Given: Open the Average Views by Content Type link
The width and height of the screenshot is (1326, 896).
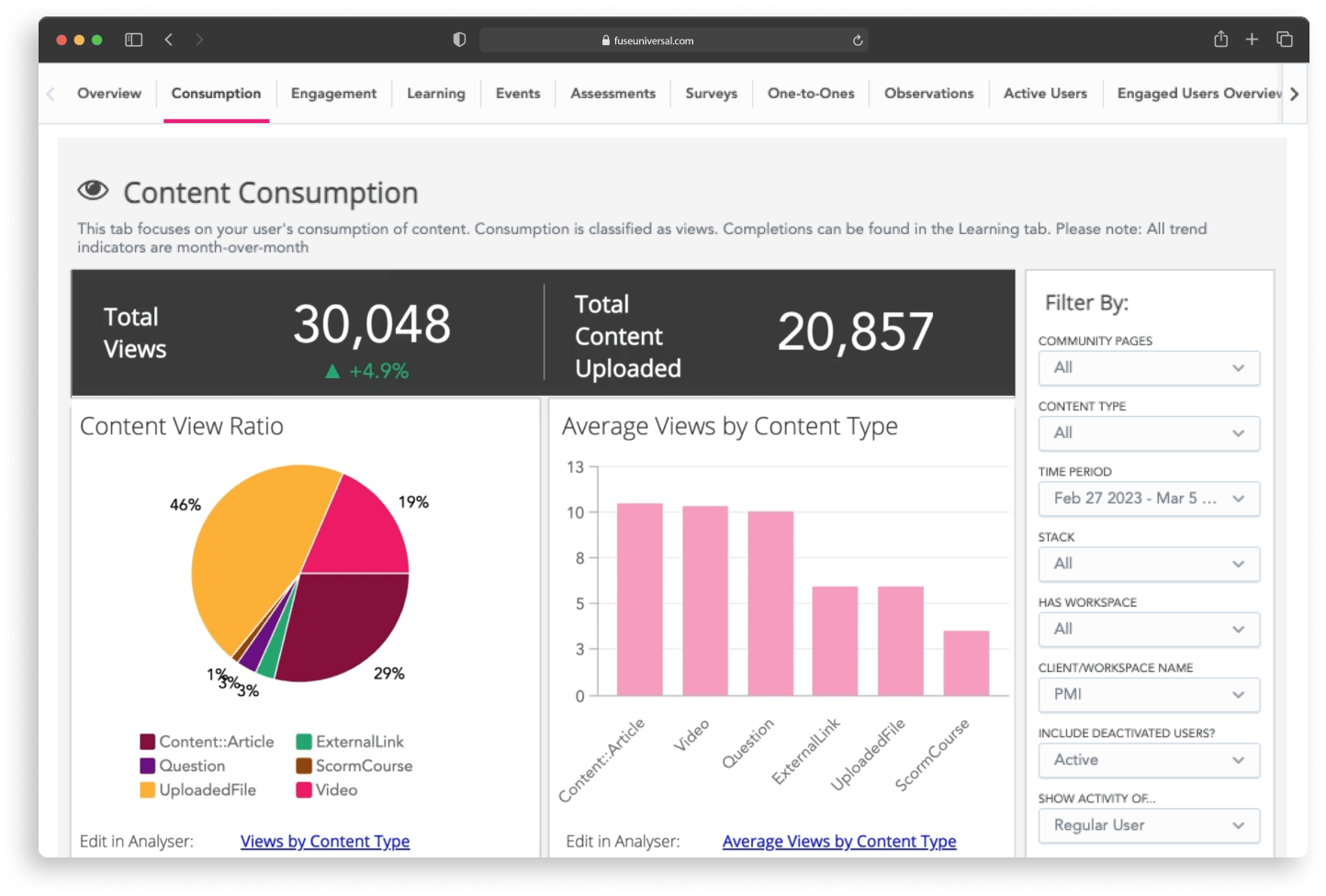Looking at the screenshot, I should tap(838, 841).
